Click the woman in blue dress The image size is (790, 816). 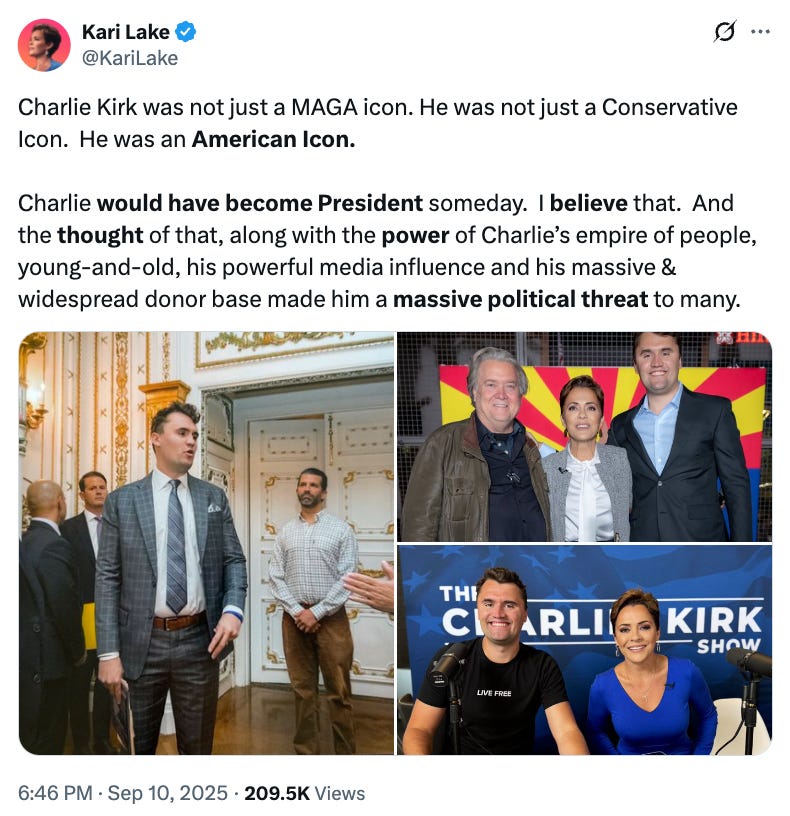[x=649, y=677]
